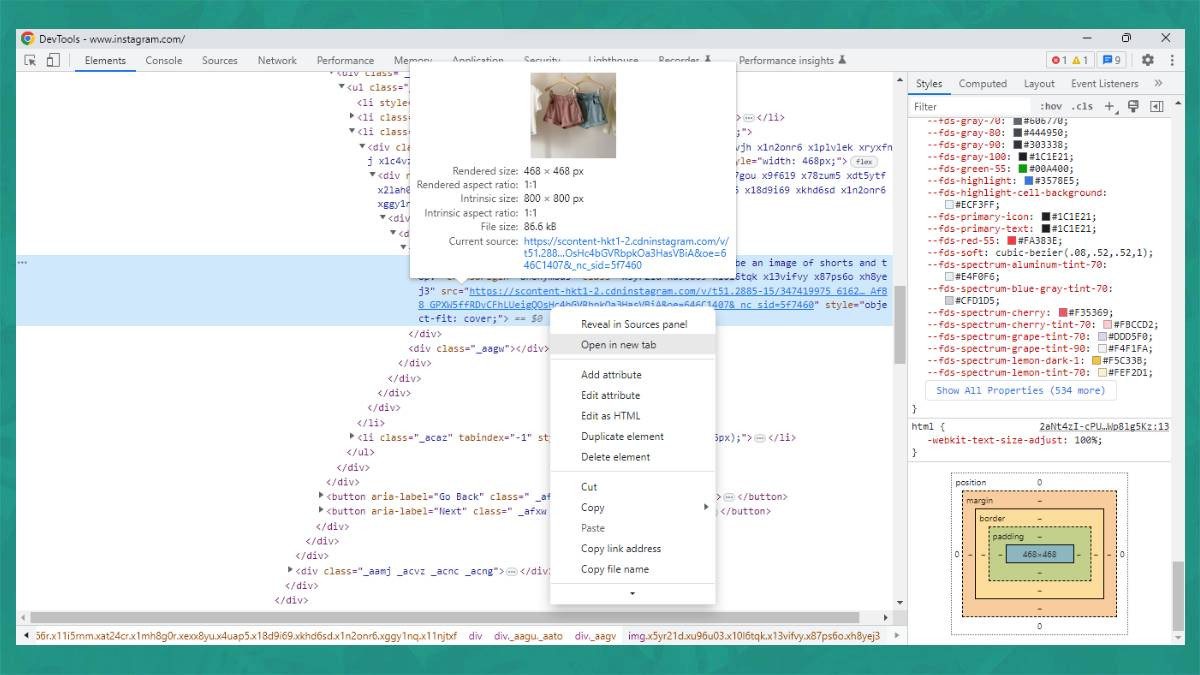Toggle the device toolbar icon
The width and height of the screenshot is (1200, 675).
click(53, 60)
